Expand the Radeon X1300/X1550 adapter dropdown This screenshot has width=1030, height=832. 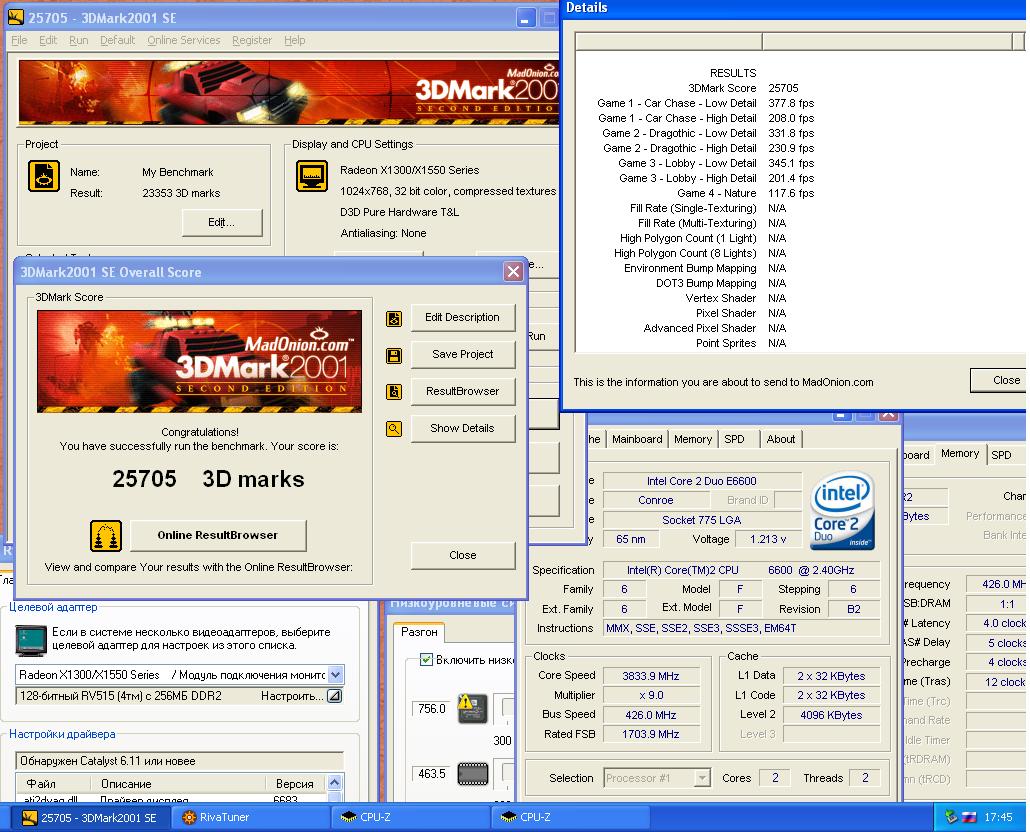(336, 674)
